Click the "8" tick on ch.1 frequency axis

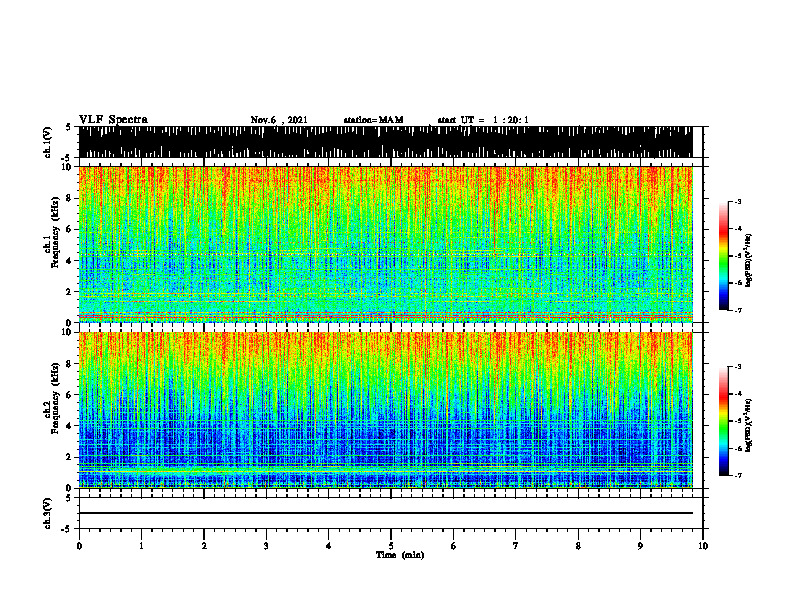click(69, 198)
